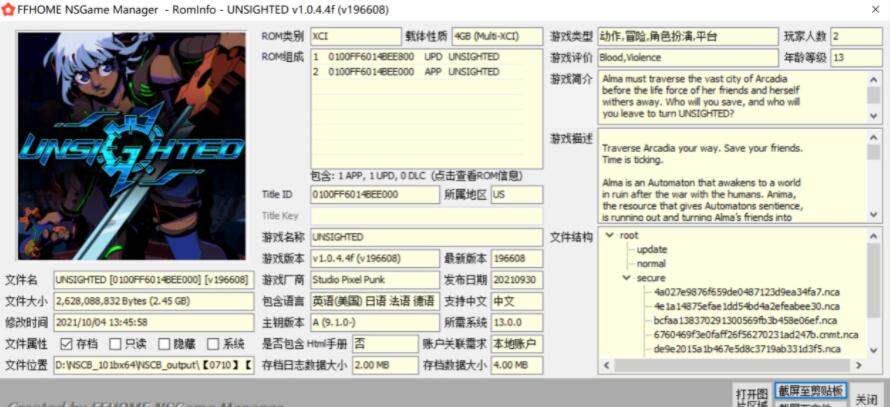Screen dimensions: 890x407
Task: Select file de9e2015a1b467e5d8c3719ab331d3f5.nca
Action: (747, 349)
